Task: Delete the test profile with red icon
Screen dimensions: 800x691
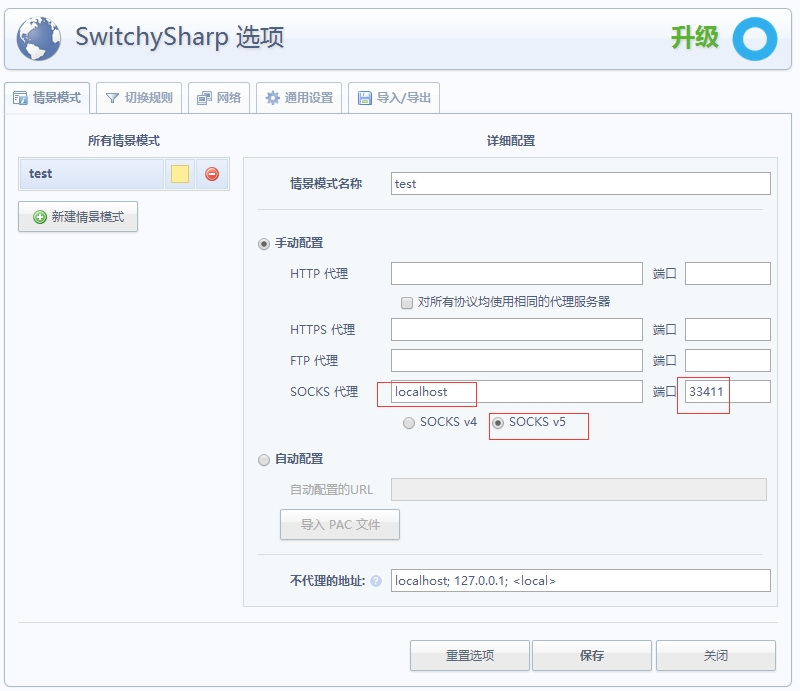Action: [x=212, y=174]
